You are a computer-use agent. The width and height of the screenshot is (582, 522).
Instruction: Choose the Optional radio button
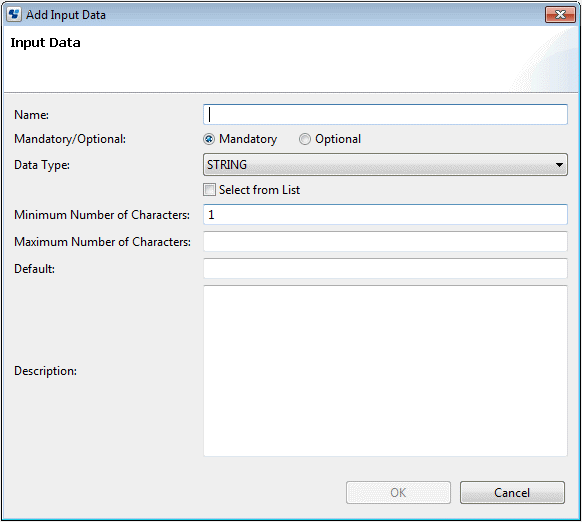coord(305,139)
